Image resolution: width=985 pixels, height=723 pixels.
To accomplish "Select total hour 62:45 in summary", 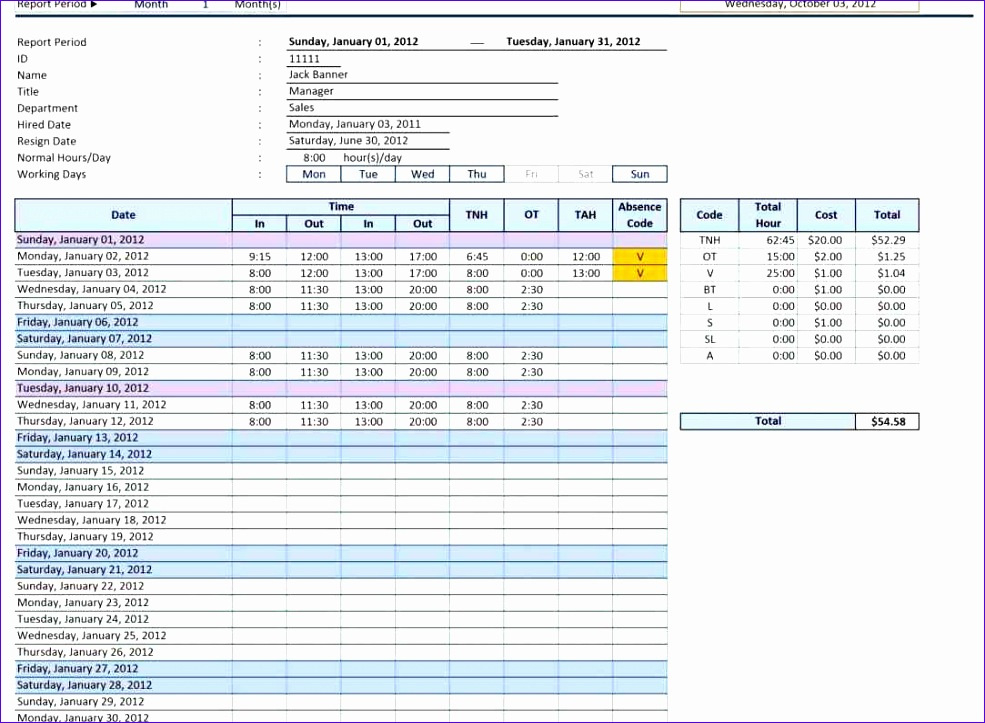I will [x=768, y=240].
